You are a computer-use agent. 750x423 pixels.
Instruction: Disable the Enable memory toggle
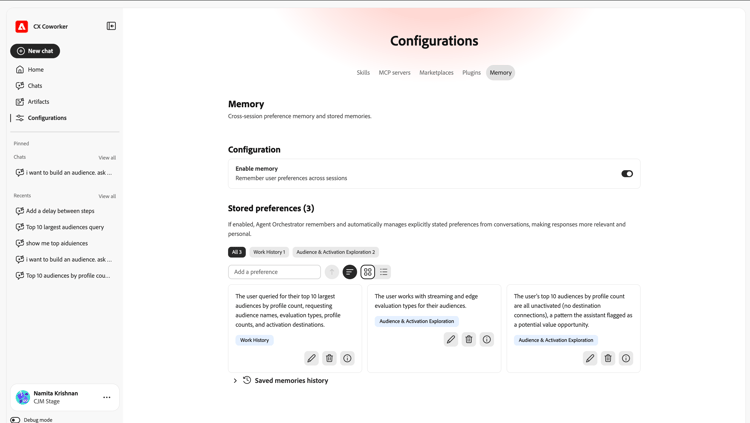tap(627, 174)
